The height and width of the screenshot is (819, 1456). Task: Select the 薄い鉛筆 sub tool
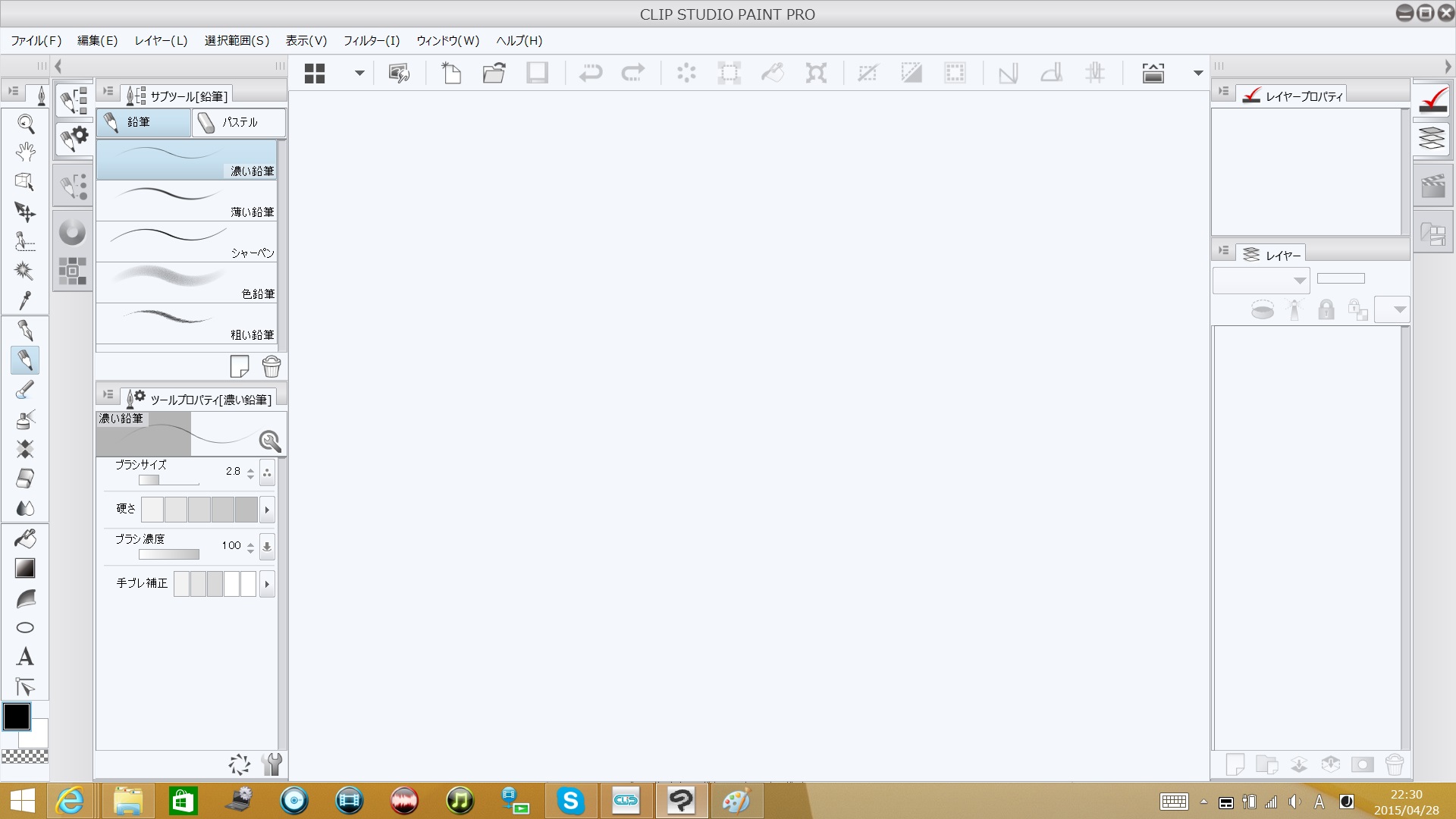pos(187,201)
